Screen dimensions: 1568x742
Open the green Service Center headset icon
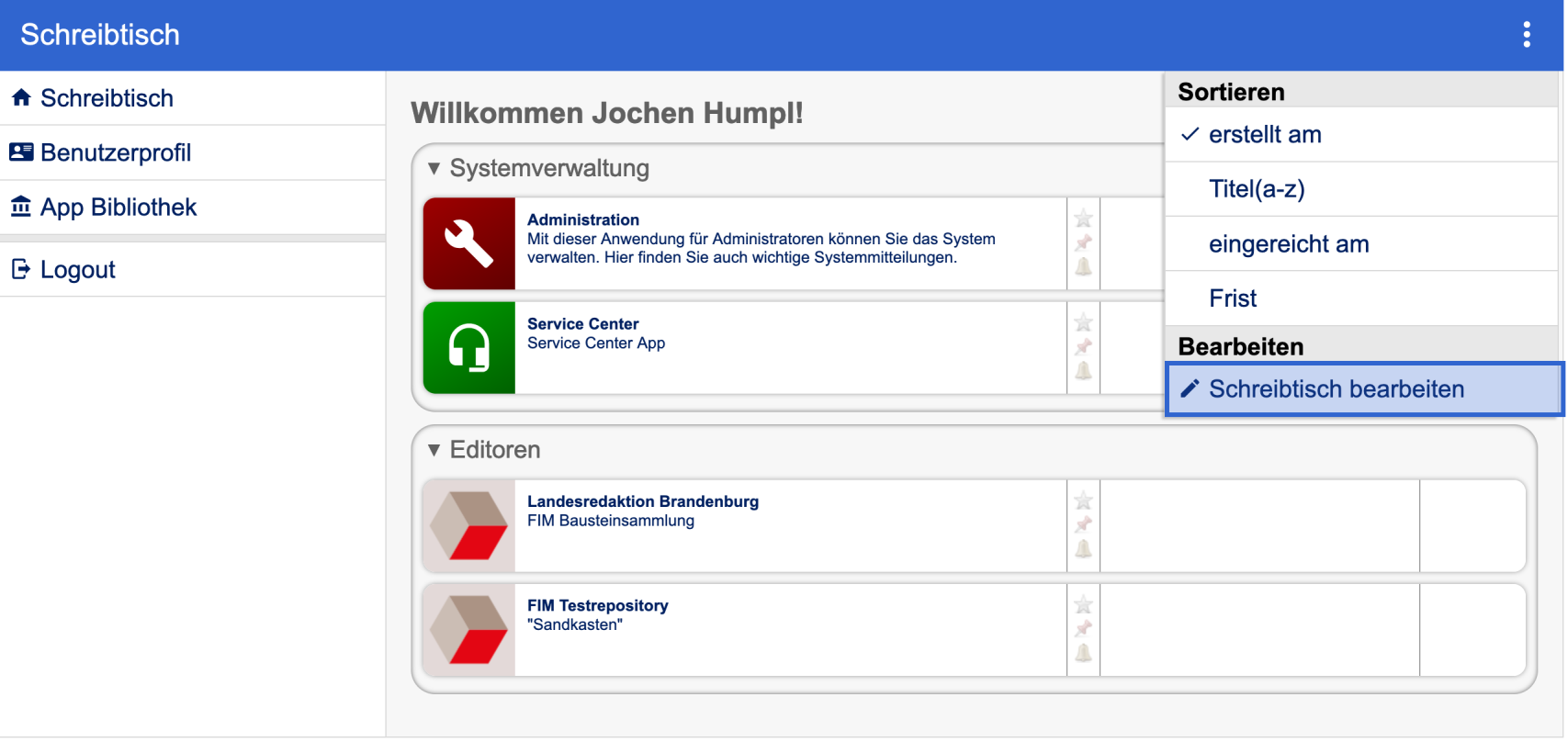[x=469, y=348]
